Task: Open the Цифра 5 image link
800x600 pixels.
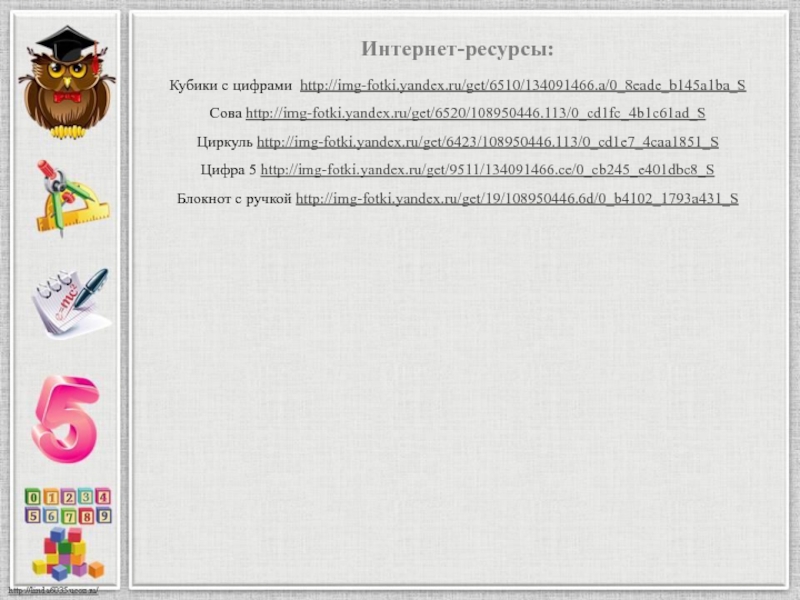Action: pos(487,170)
